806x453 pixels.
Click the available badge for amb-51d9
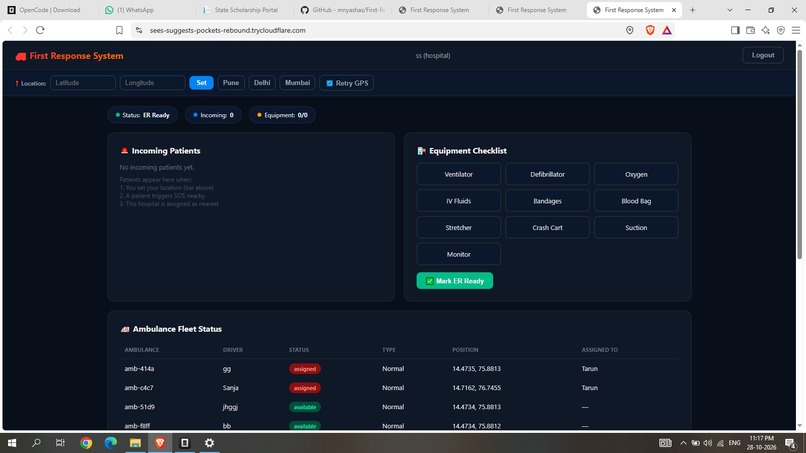pos(305,407)
